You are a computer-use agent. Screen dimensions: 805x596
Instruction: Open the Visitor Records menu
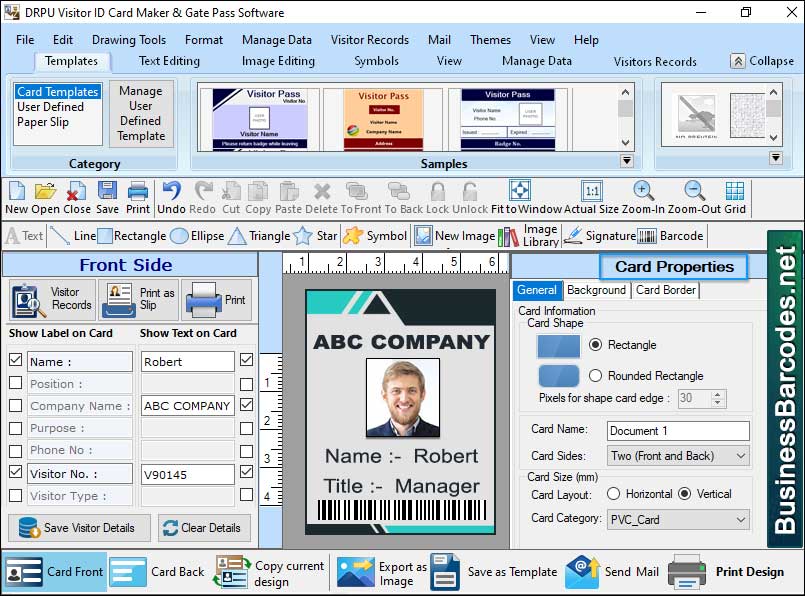click(370, 40)
